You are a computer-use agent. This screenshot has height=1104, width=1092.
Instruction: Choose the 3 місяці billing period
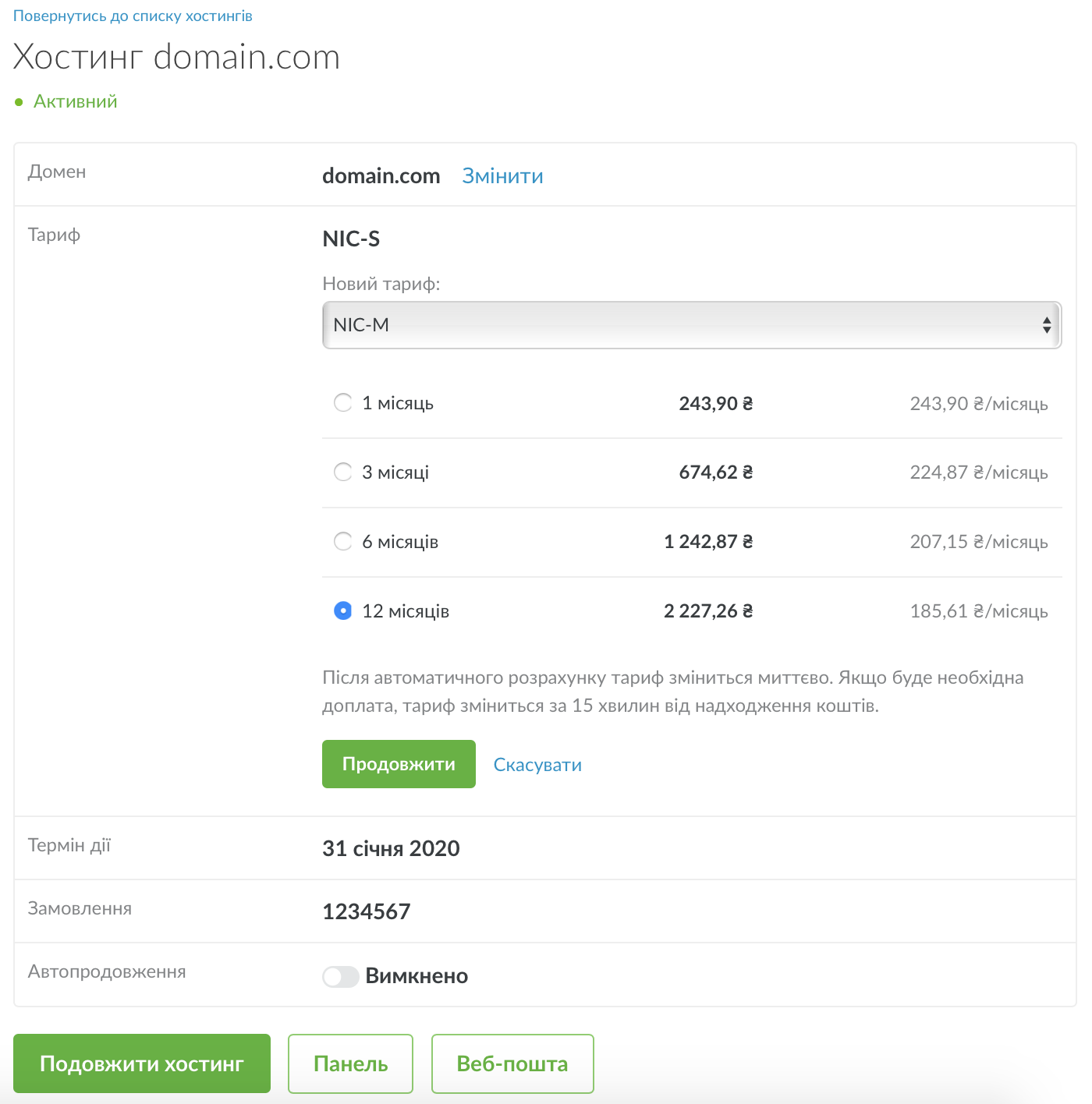tap(342, 472)
